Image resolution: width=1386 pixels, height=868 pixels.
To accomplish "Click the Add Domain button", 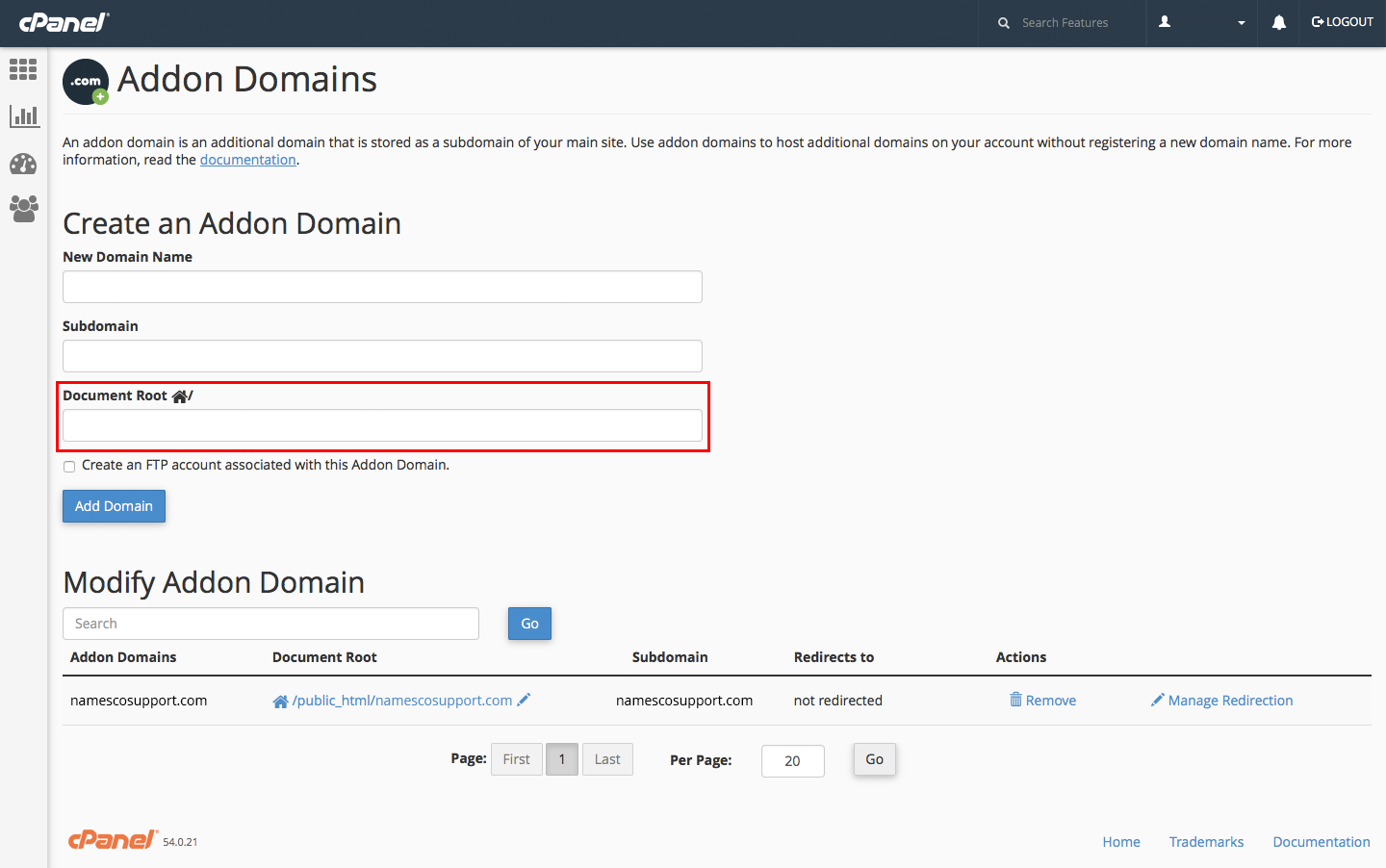I will [114, 506].
